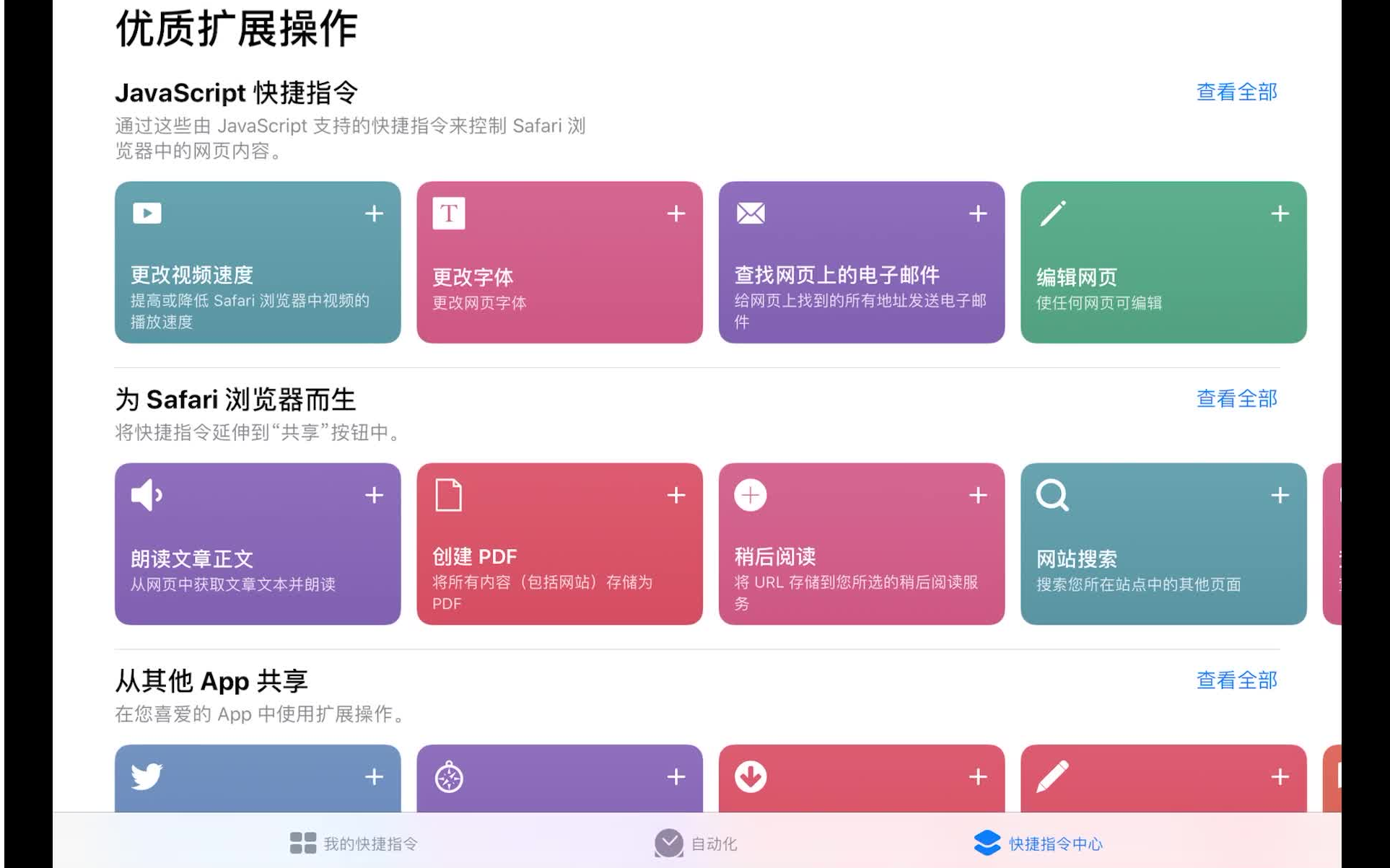
Task: Open the 更改视频速度 card title
Action: [x=192, y=275]
